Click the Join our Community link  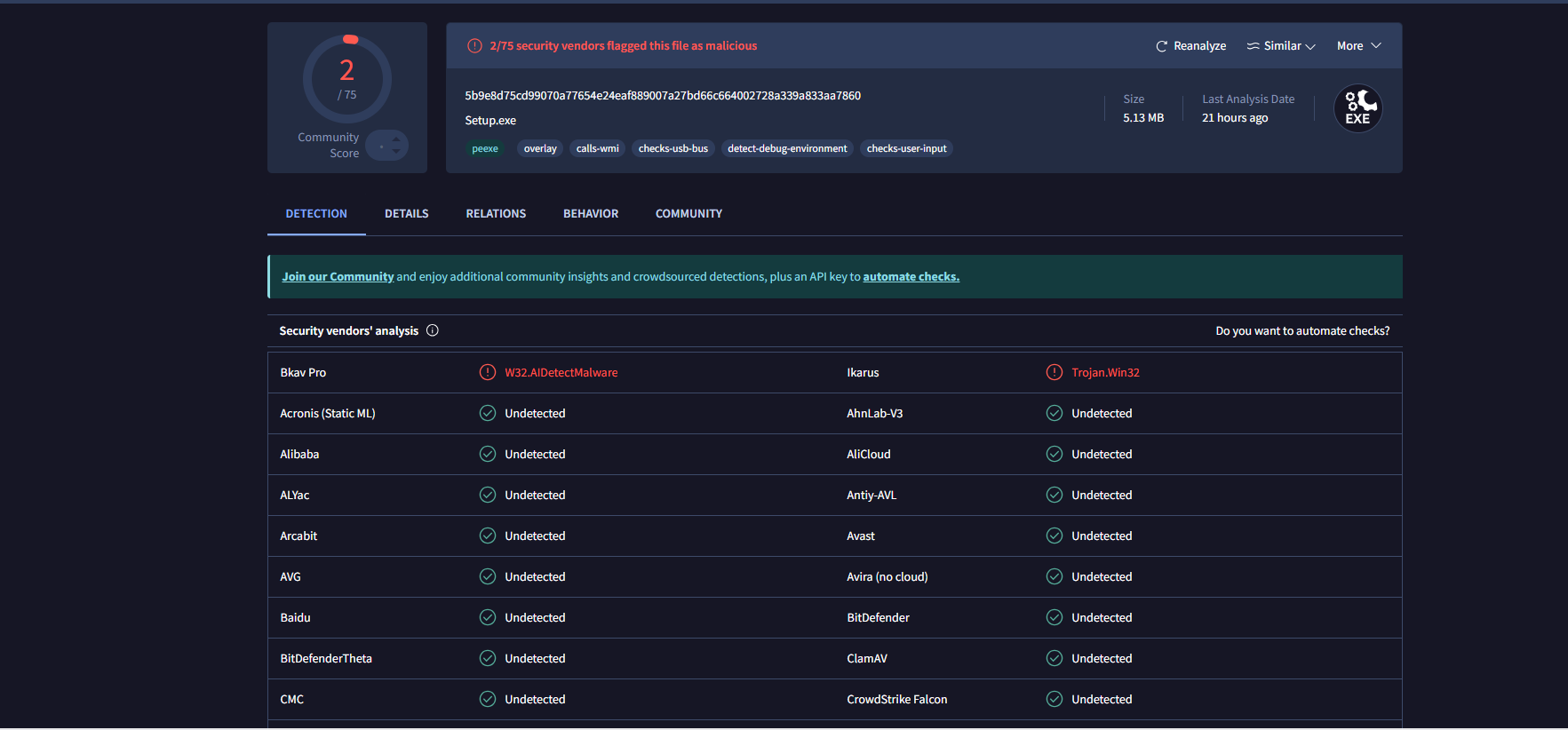pyautogui.click(x=338, y=277)
